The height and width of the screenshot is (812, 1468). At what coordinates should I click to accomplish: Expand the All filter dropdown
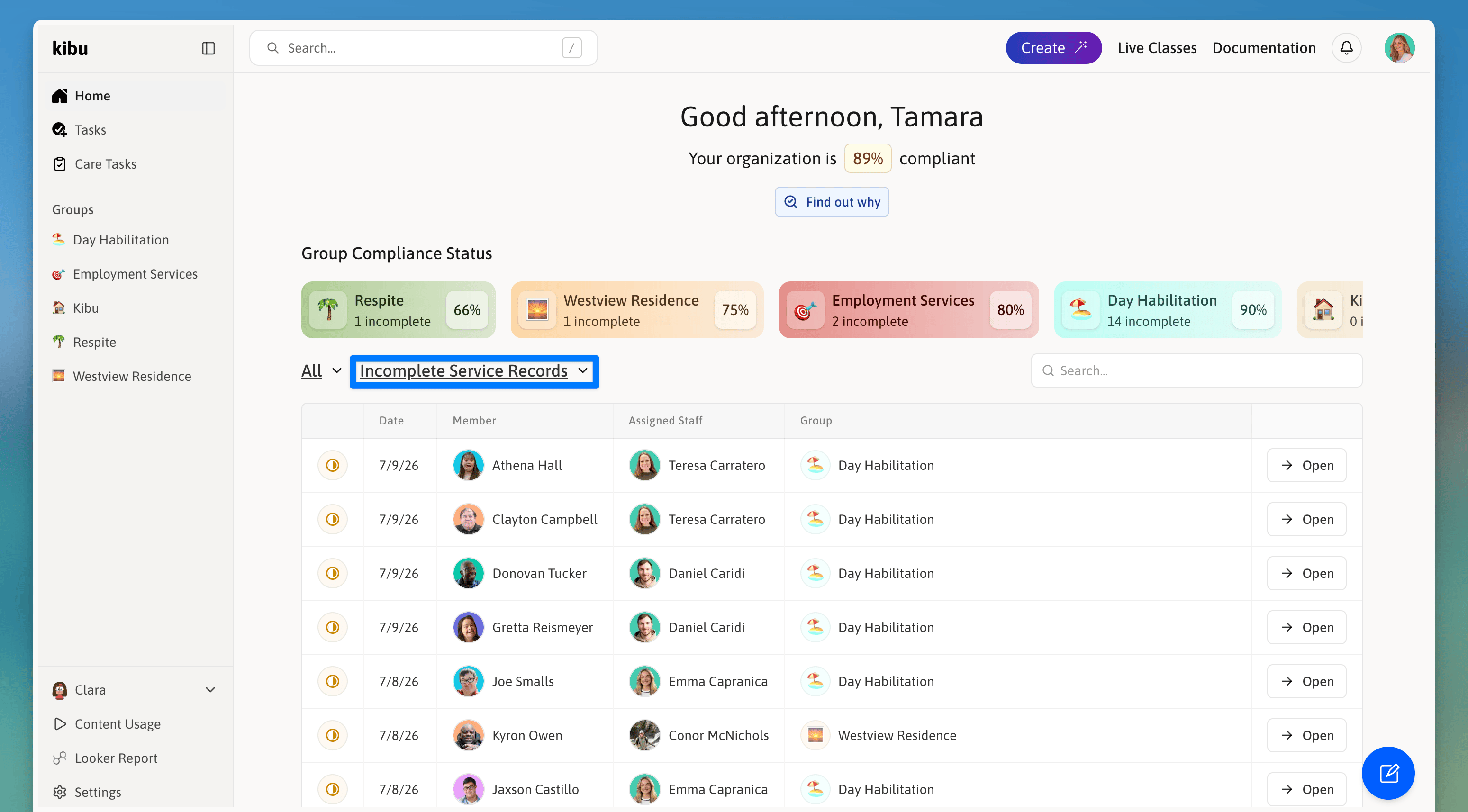(322, 371)
